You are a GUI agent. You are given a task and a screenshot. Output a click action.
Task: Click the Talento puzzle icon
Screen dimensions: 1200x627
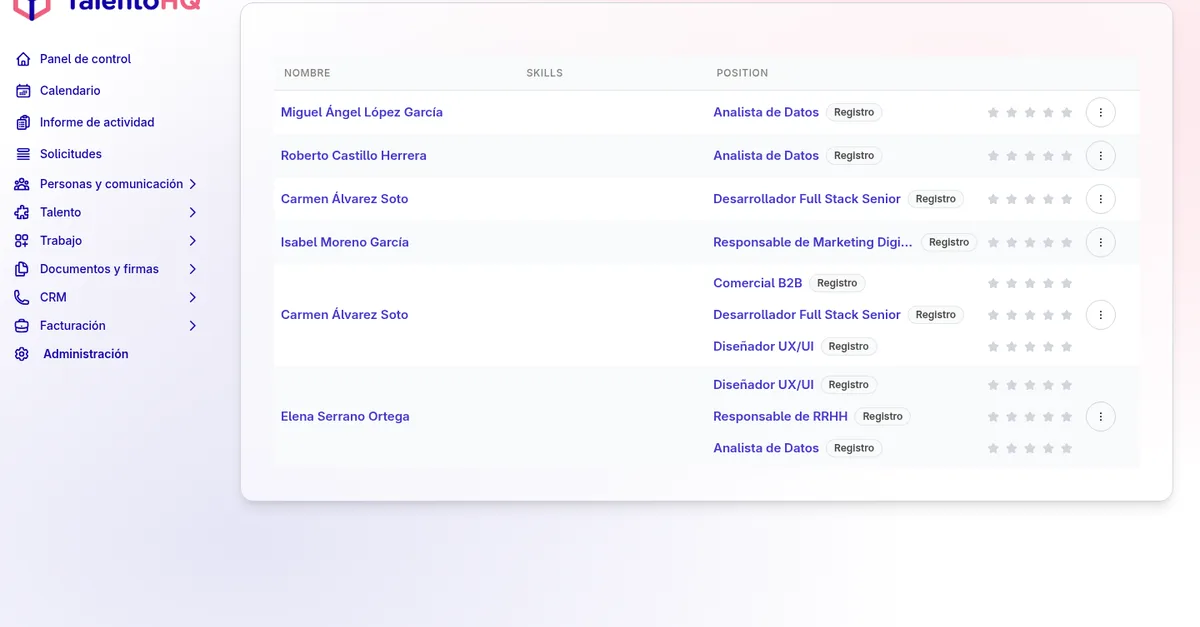click(x=22, y=212)
